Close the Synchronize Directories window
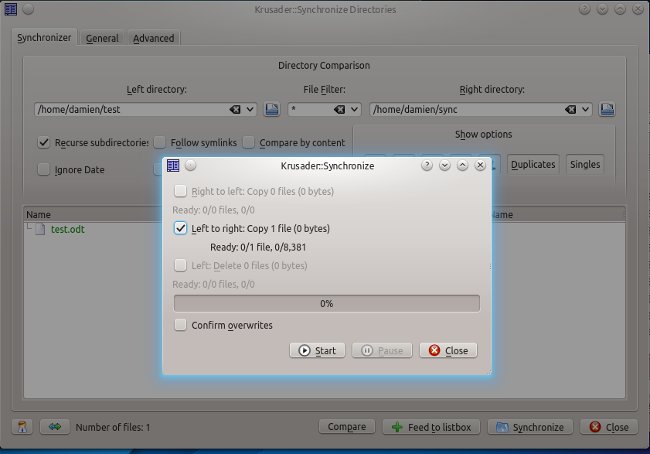650x454 pixels. coord(609,427)
